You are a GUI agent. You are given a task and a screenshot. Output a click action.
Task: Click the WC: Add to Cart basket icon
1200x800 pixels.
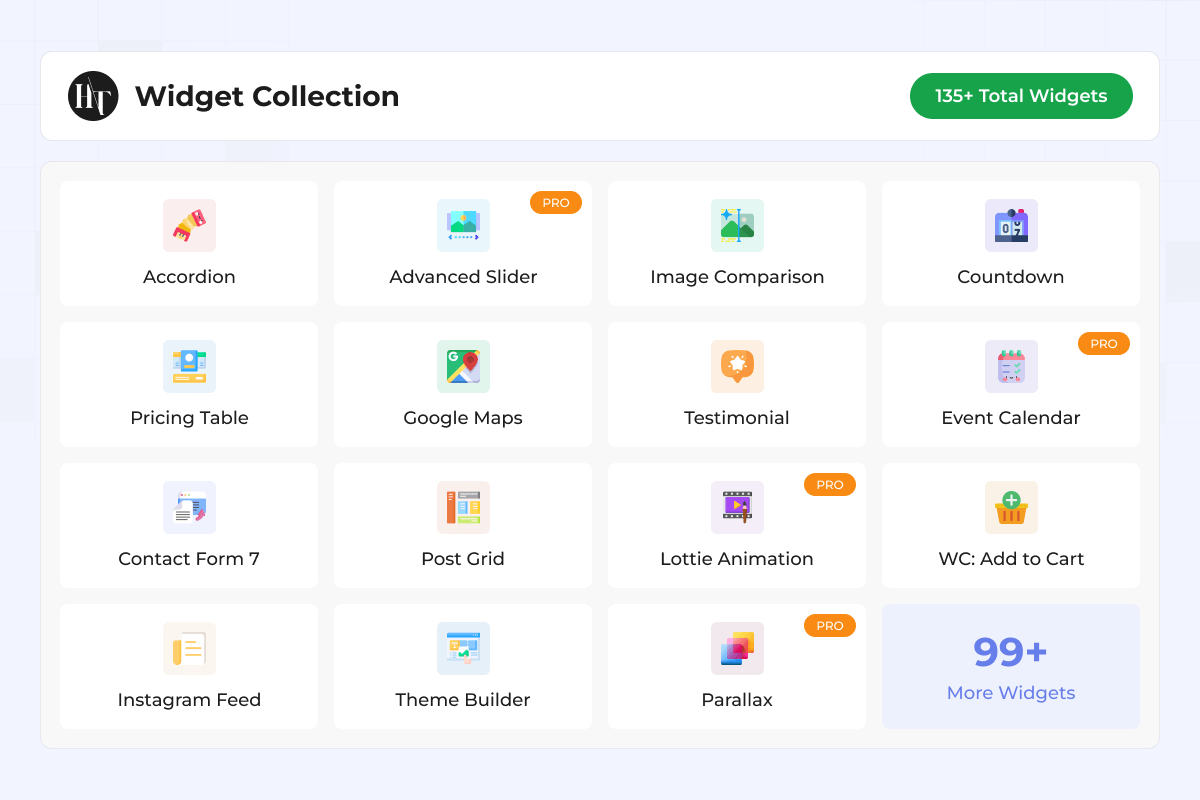pos(1011,507)
